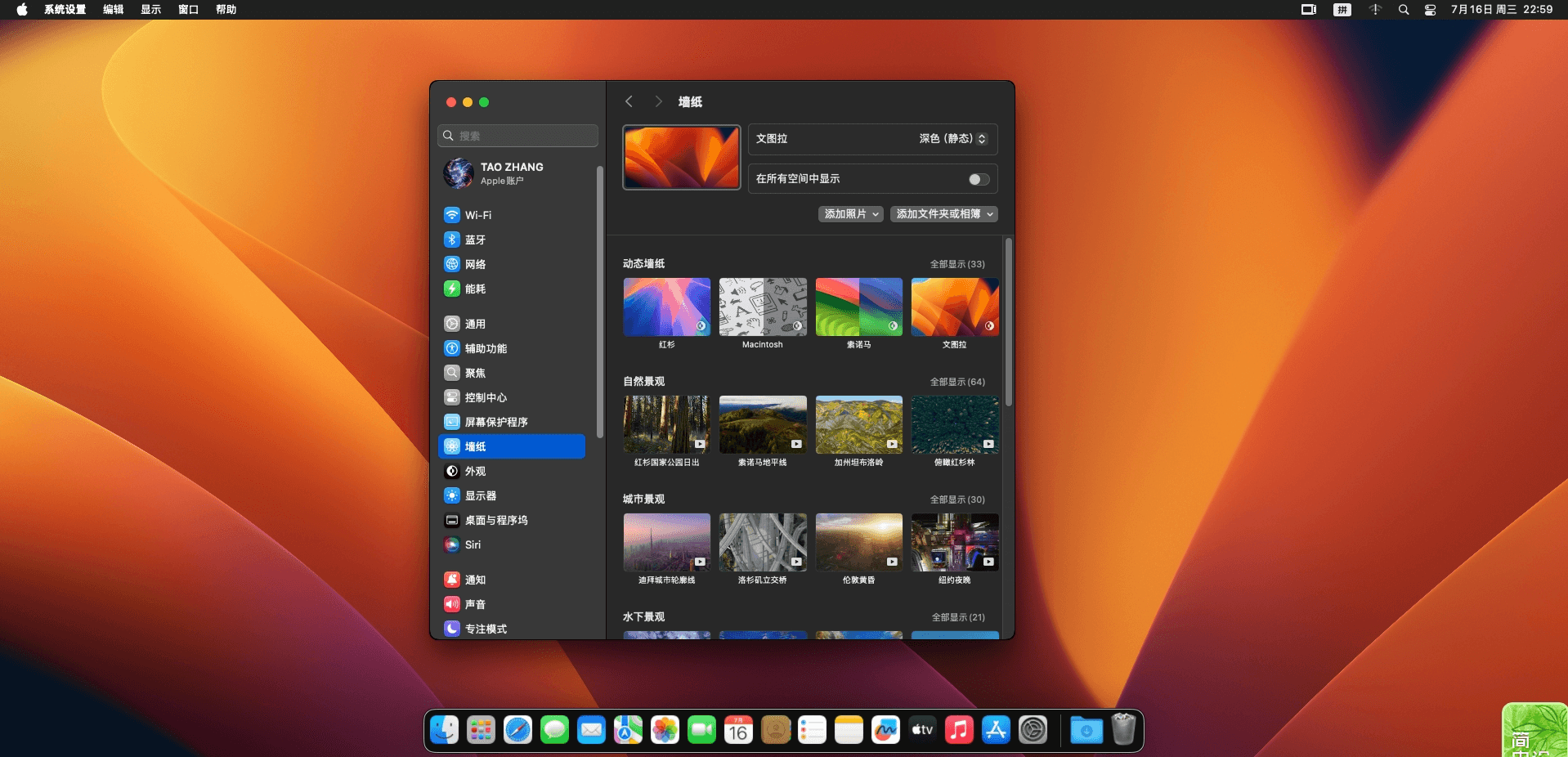Open the 深色 (静态) appearance dropdown

(x=952, y=139)
